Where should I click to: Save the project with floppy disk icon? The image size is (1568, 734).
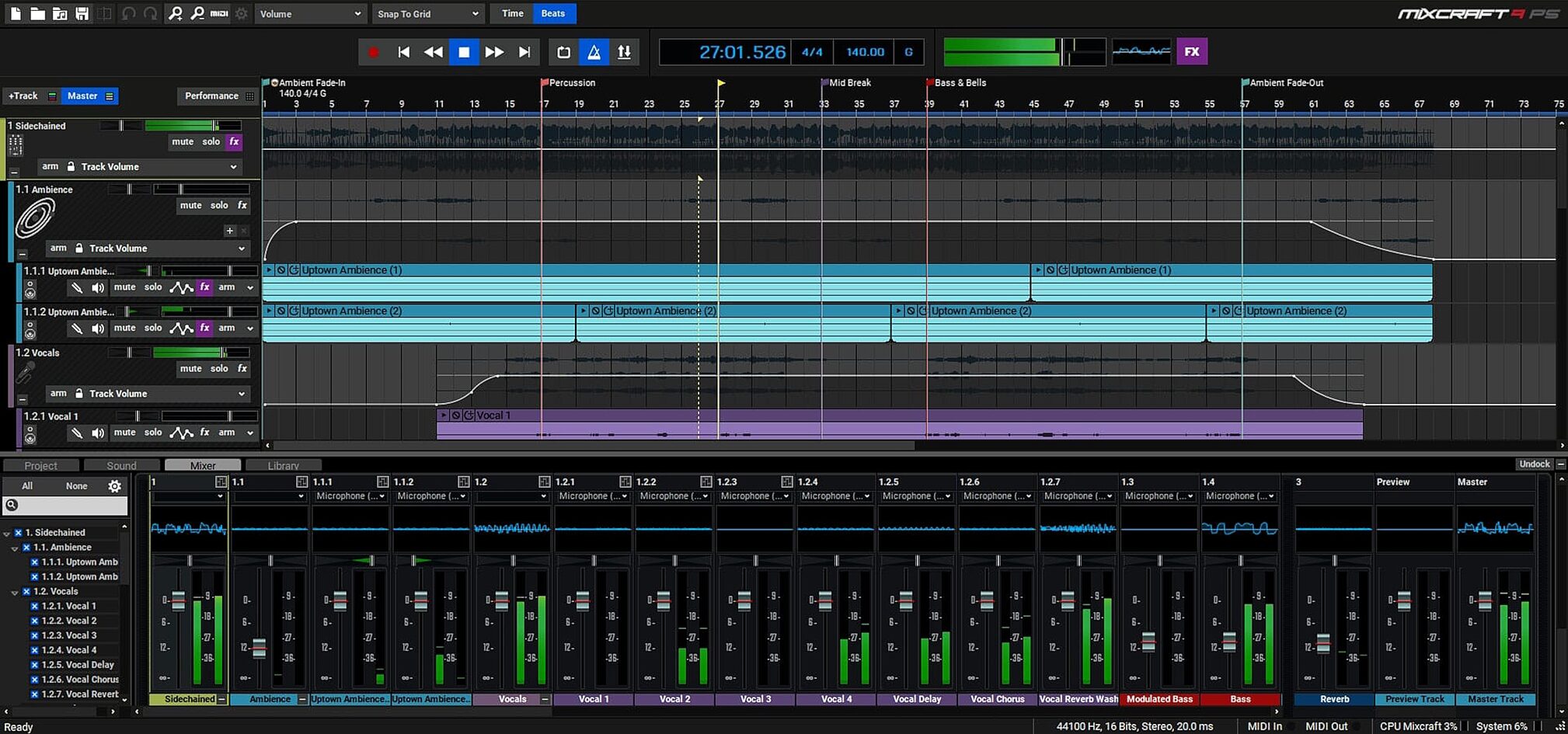click(x=82, y=13)
